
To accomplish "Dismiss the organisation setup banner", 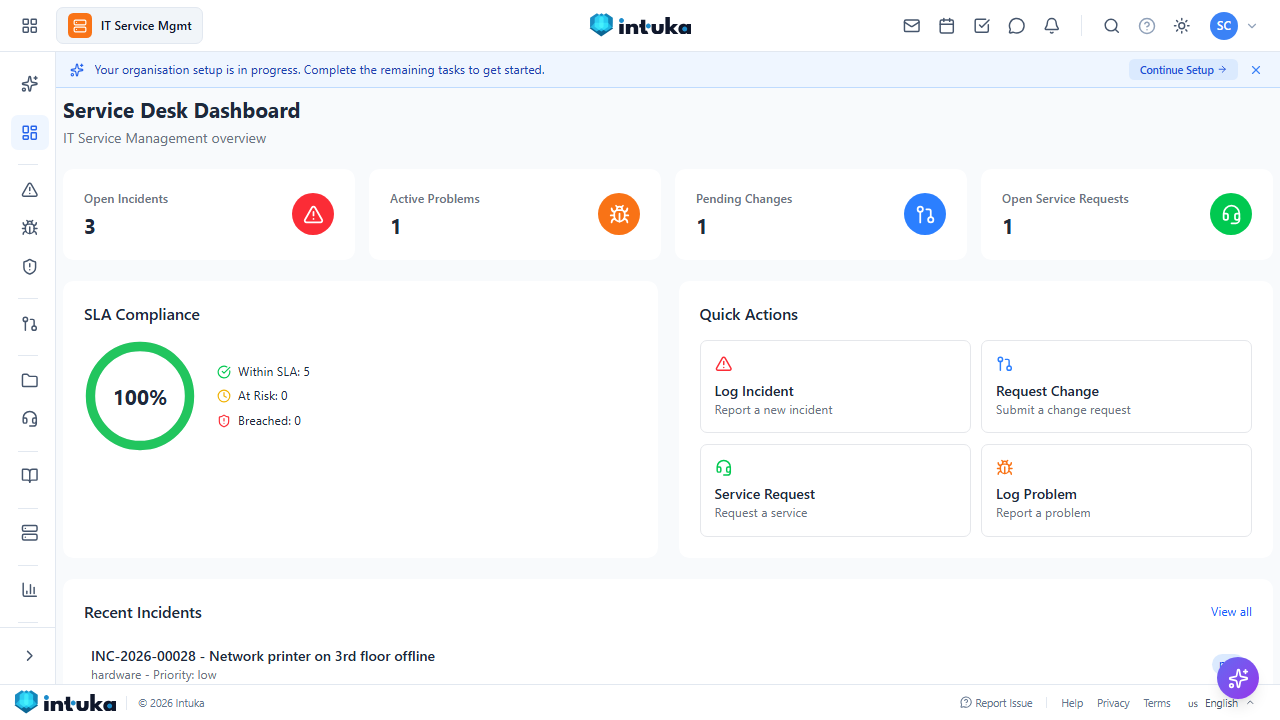I will click(1256, 70).
